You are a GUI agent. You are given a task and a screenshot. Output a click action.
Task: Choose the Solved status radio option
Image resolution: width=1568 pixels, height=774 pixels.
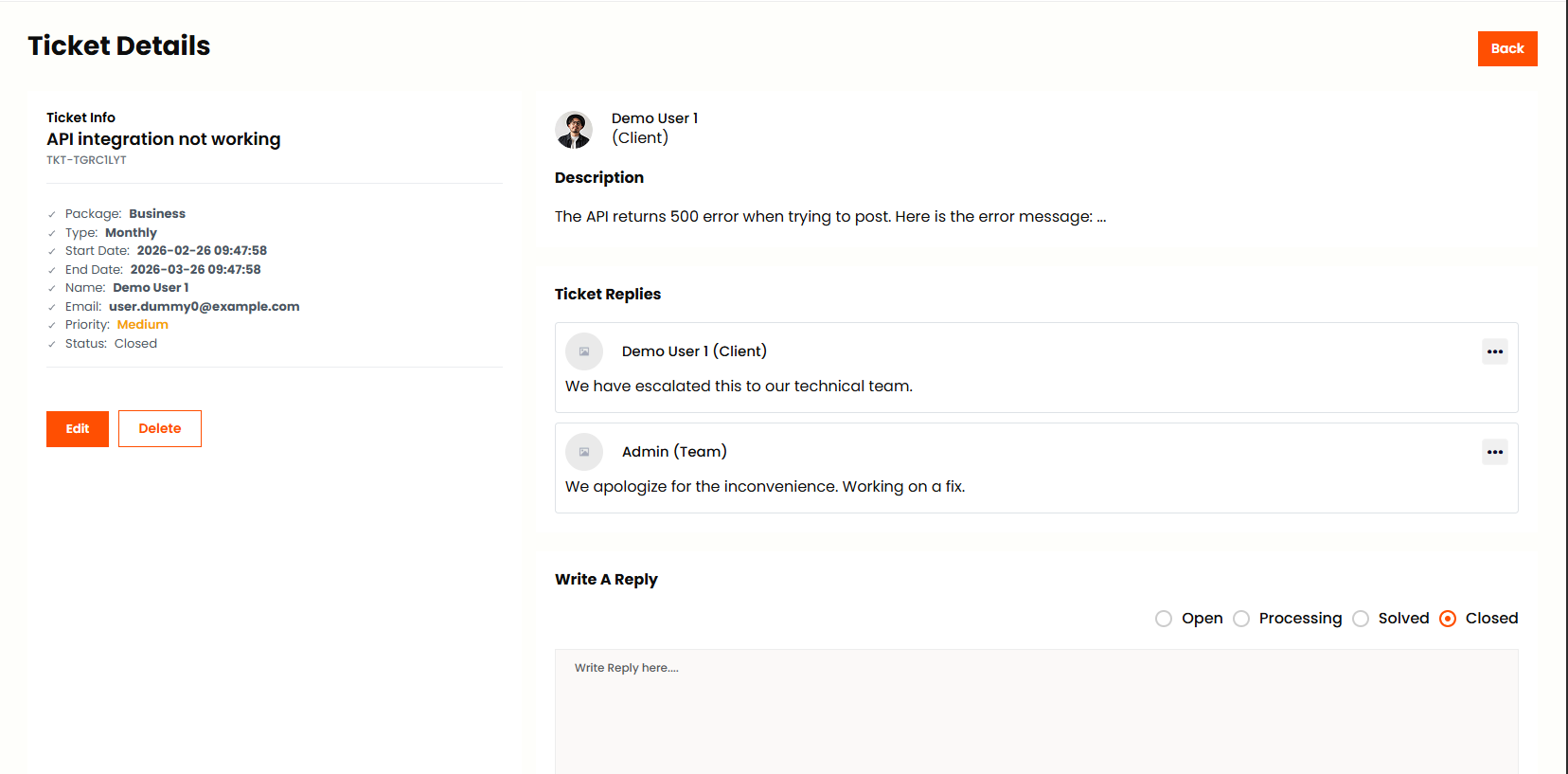pos(1361,619)
